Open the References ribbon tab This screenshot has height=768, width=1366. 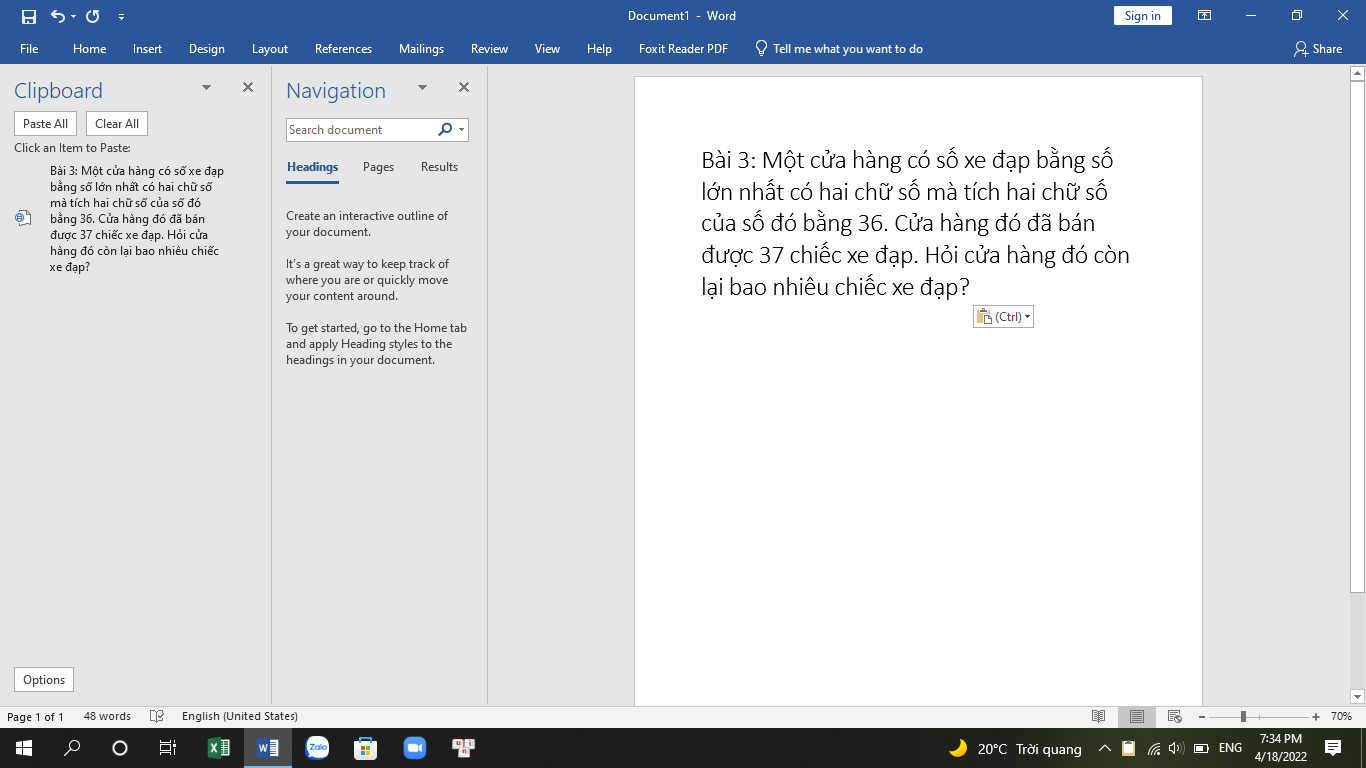pyautogui.click(x=343, y=49)
